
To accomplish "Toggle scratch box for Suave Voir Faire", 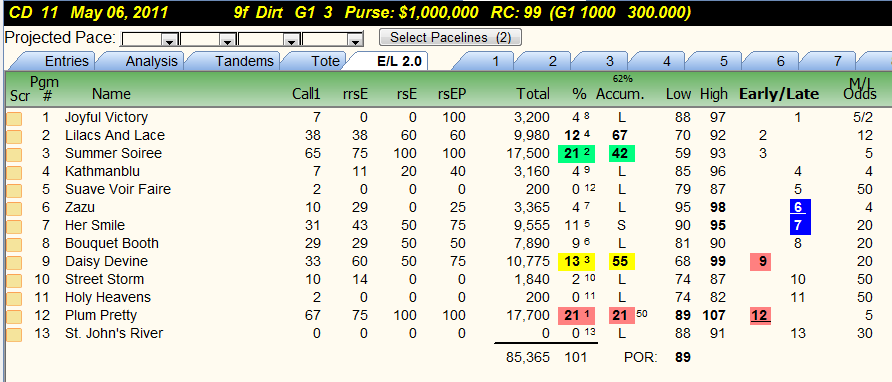I will [14, 190].
